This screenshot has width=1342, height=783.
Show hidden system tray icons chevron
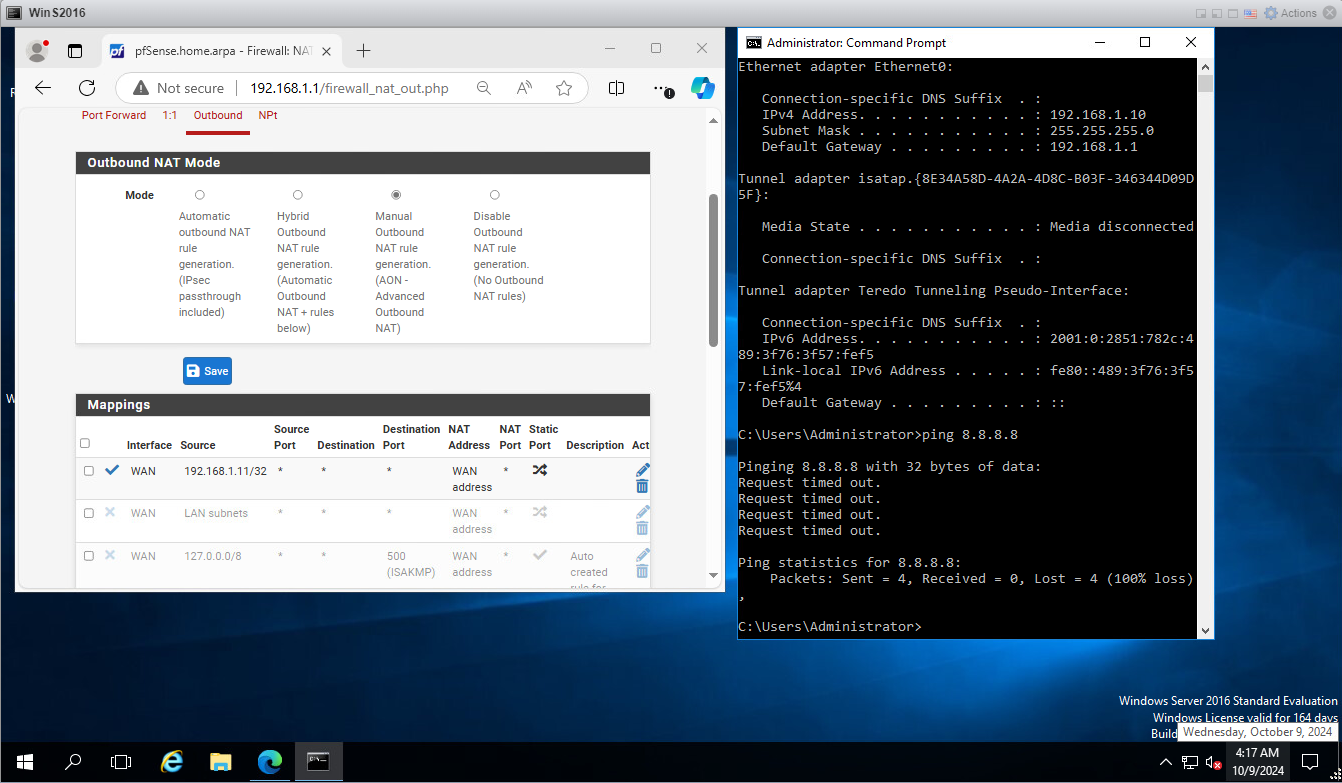coord(1165,762)
